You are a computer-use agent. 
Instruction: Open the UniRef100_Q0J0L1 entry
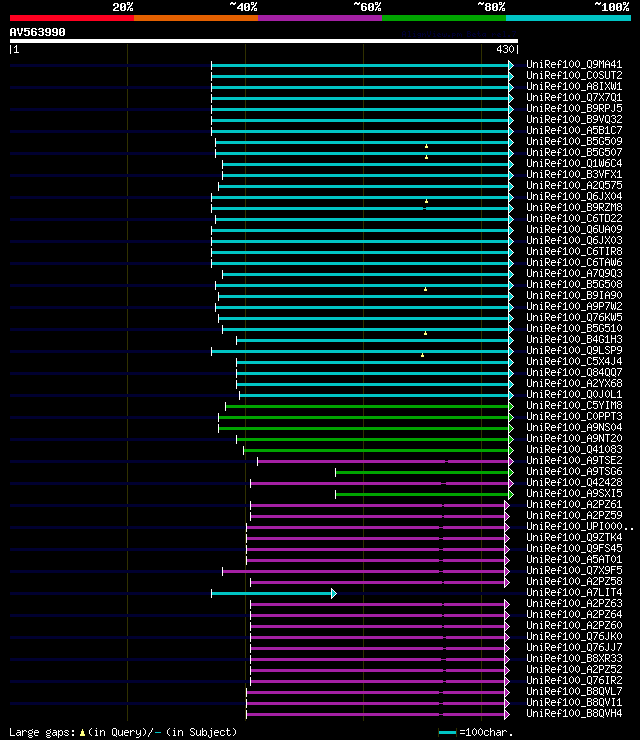pos(574,394)
